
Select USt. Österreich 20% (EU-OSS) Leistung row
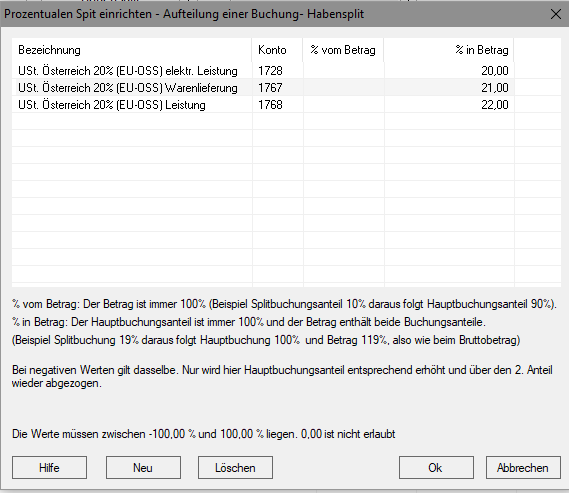click(286, 104)
